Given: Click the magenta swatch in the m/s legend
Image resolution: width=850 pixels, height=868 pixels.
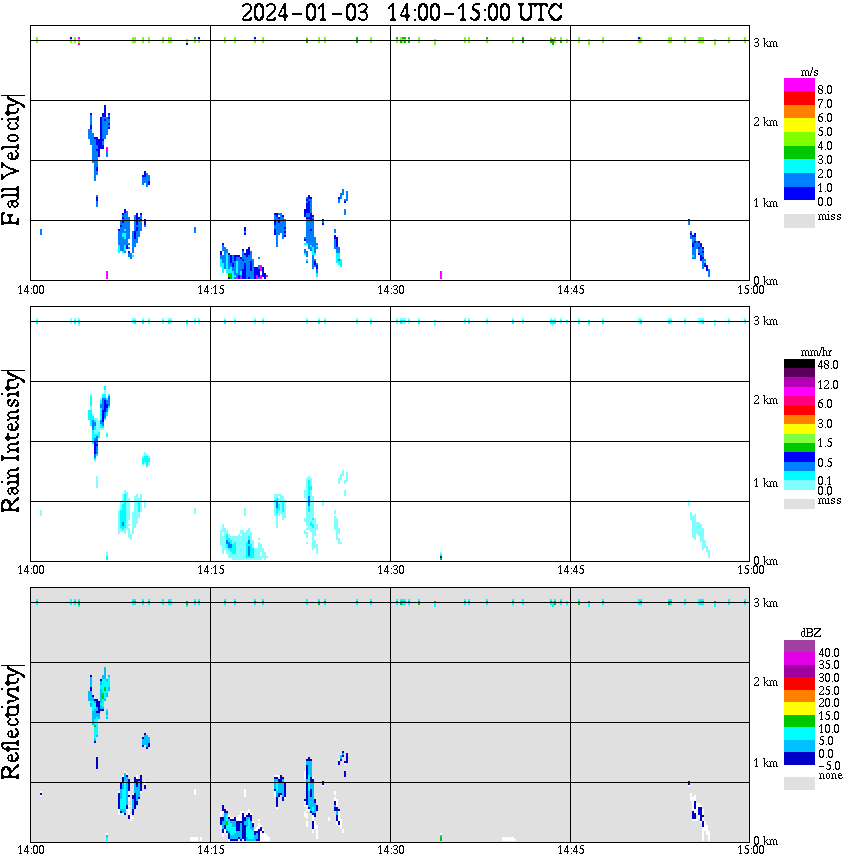Looking at the screenshot, I should [799, 85].
